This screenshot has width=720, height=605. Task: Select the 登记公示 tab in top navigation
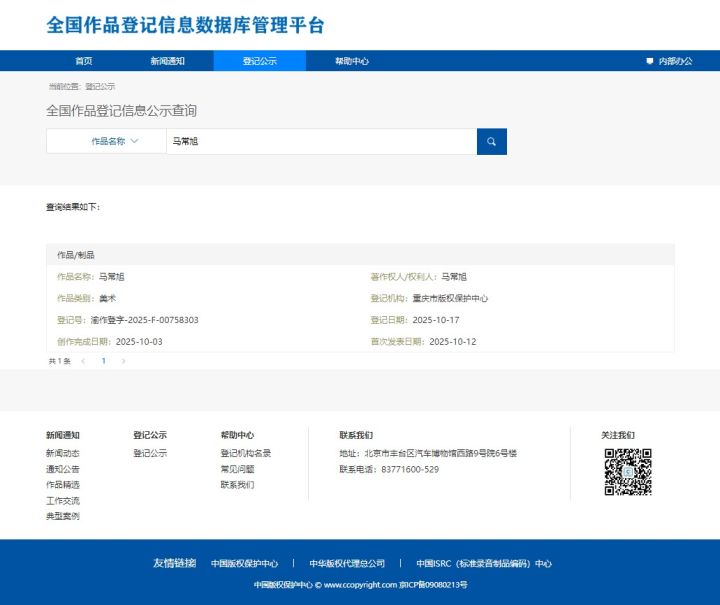(x=259, y=61)
